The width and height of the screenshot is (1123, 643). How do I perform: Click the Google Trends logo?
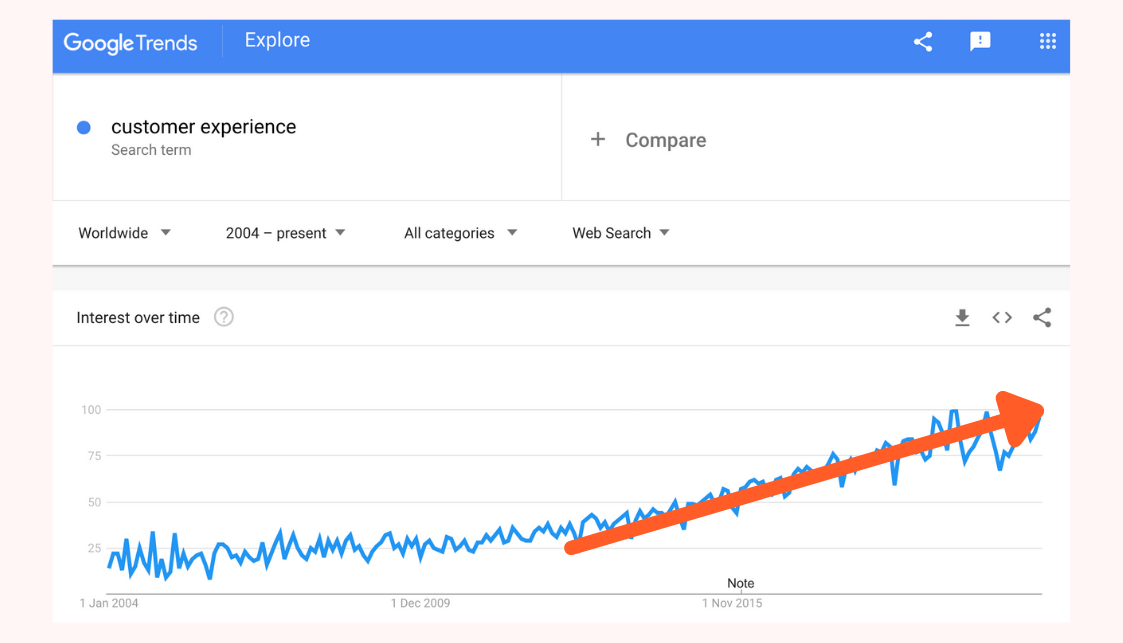click(x=130, y=43)
